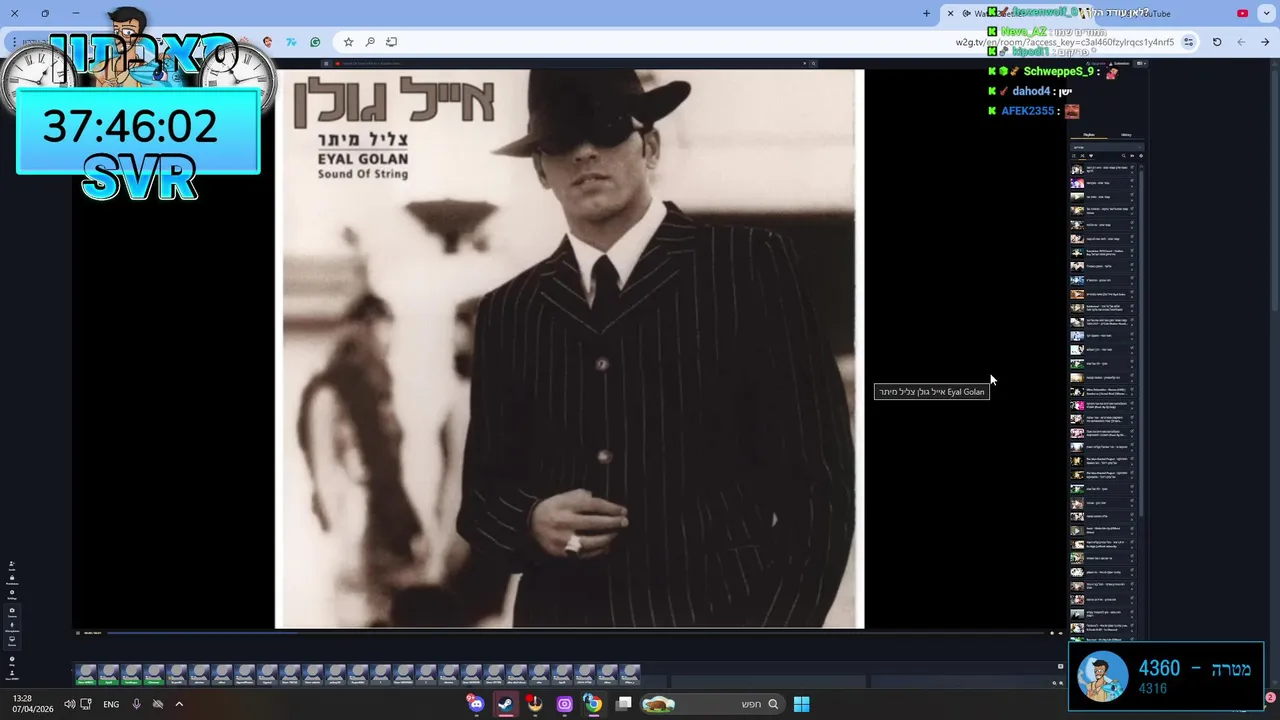This screenshot has height=720, width=1280.
Task: Open a new tab with plus button
Action: (x=926, y=13)
